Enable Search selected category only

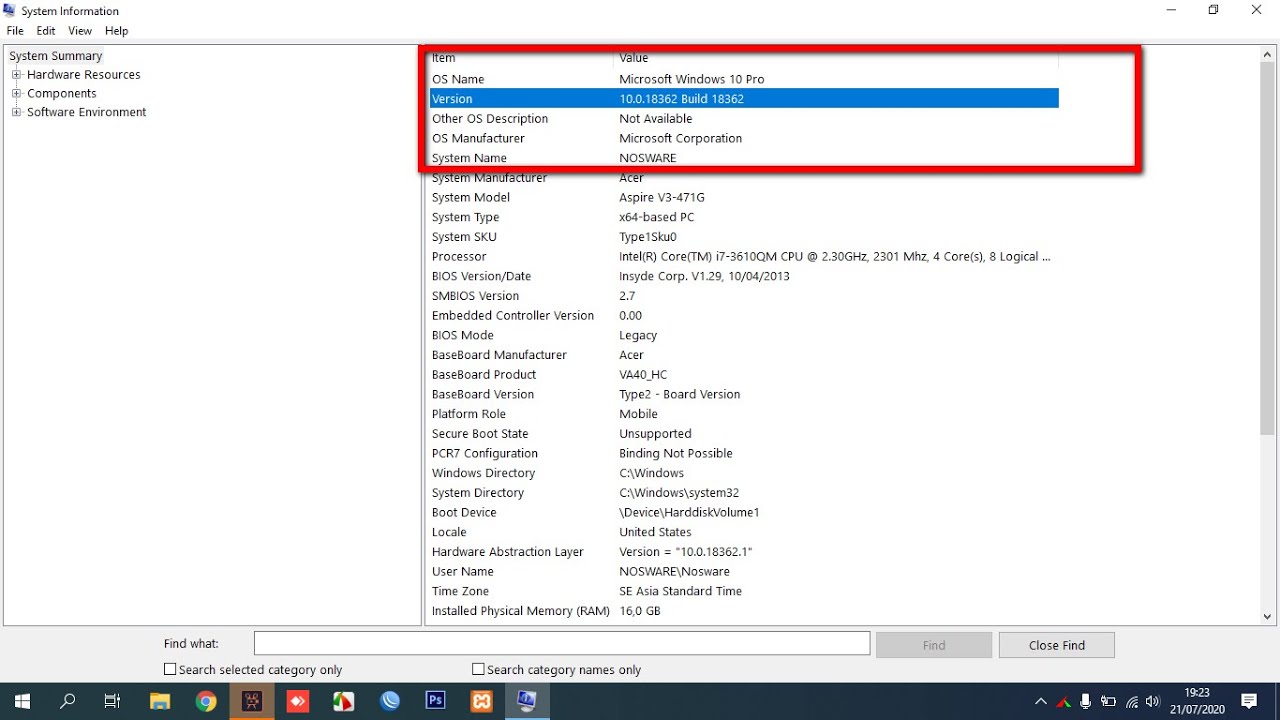pos(170,669)
